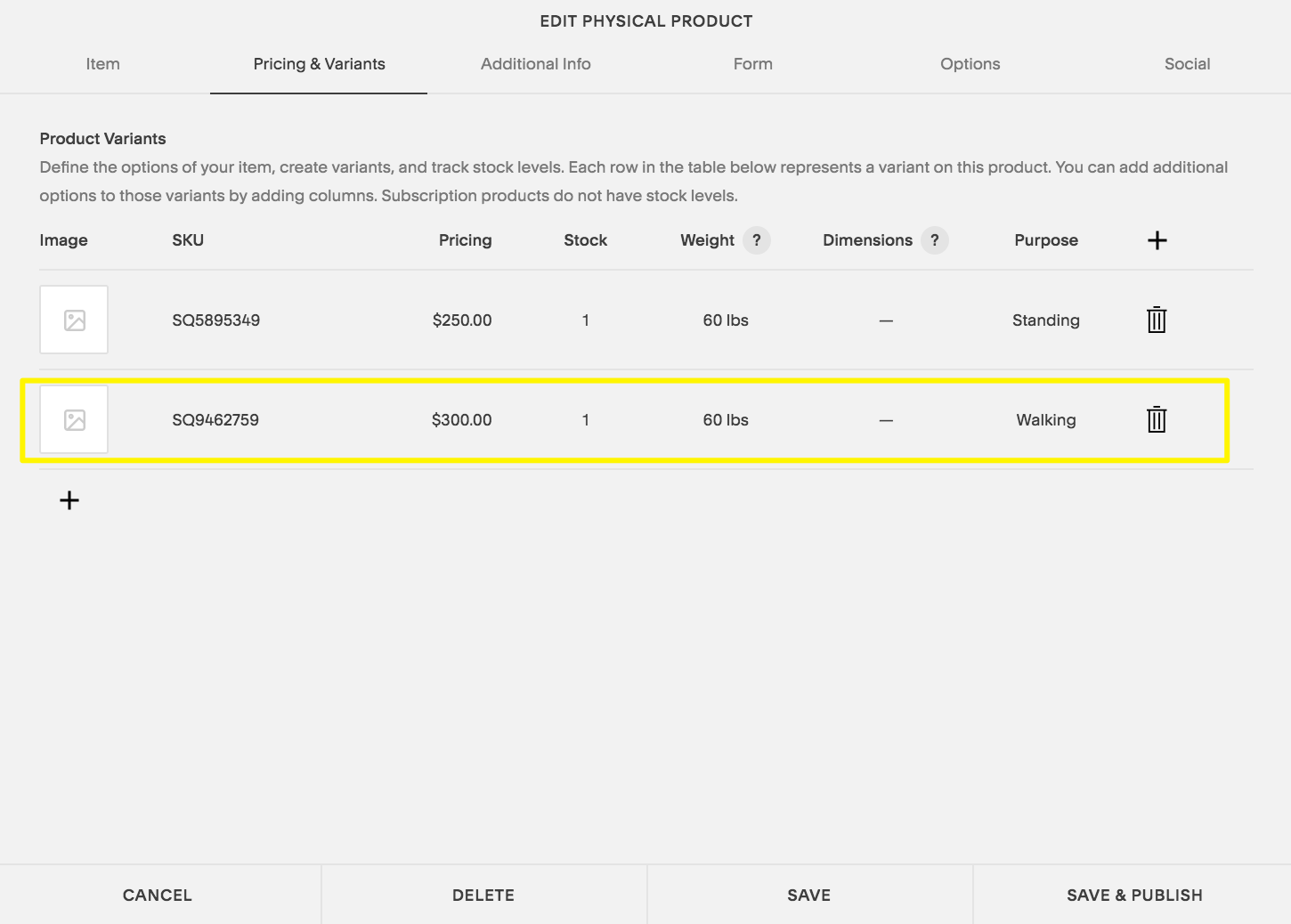The image size is (1291, 924).
Task: Switch to the Item tab
Action: [x=102, y=64]
